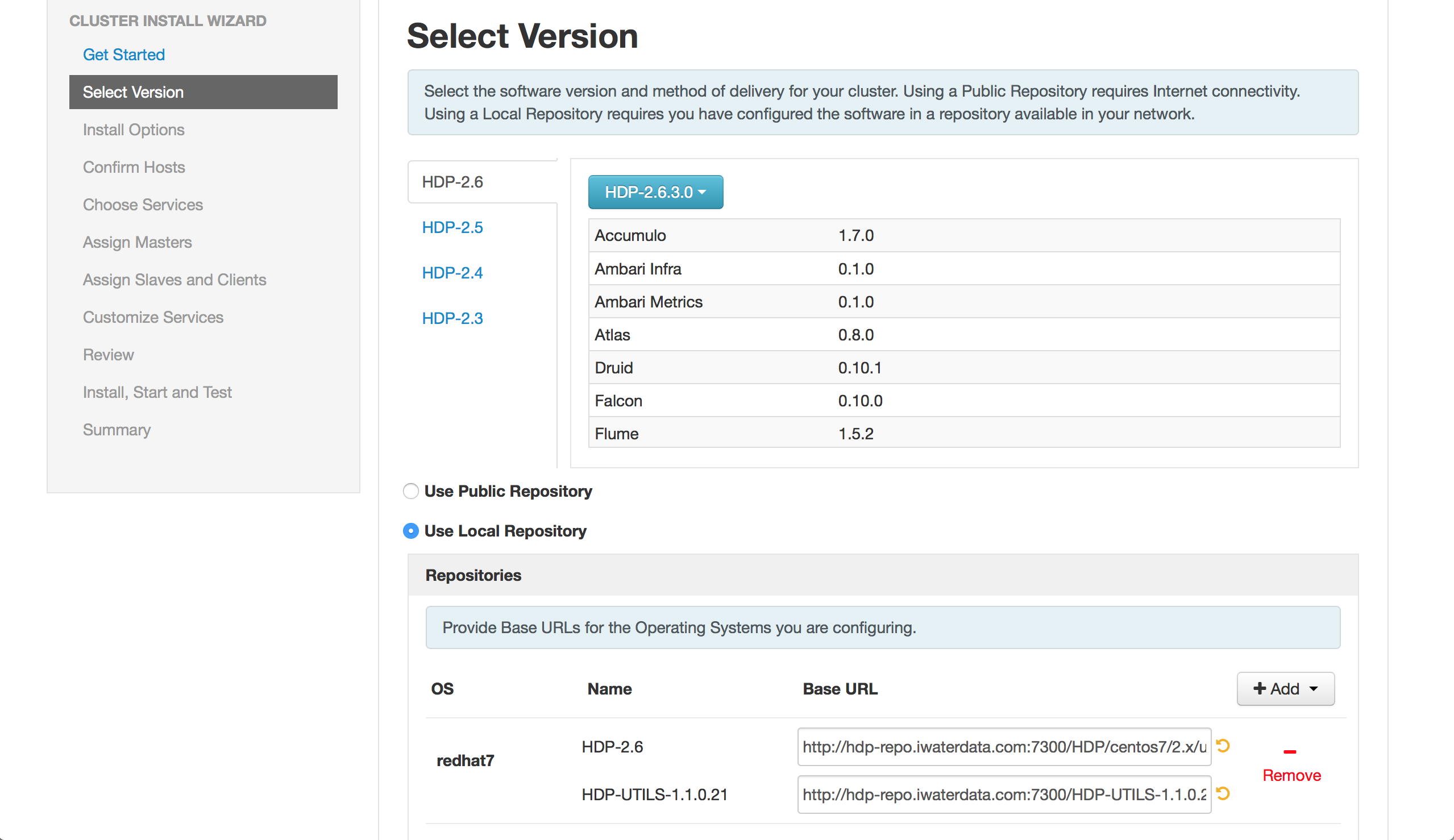Click the OS column header
The image size is (1454, 840).
[442, 689]
